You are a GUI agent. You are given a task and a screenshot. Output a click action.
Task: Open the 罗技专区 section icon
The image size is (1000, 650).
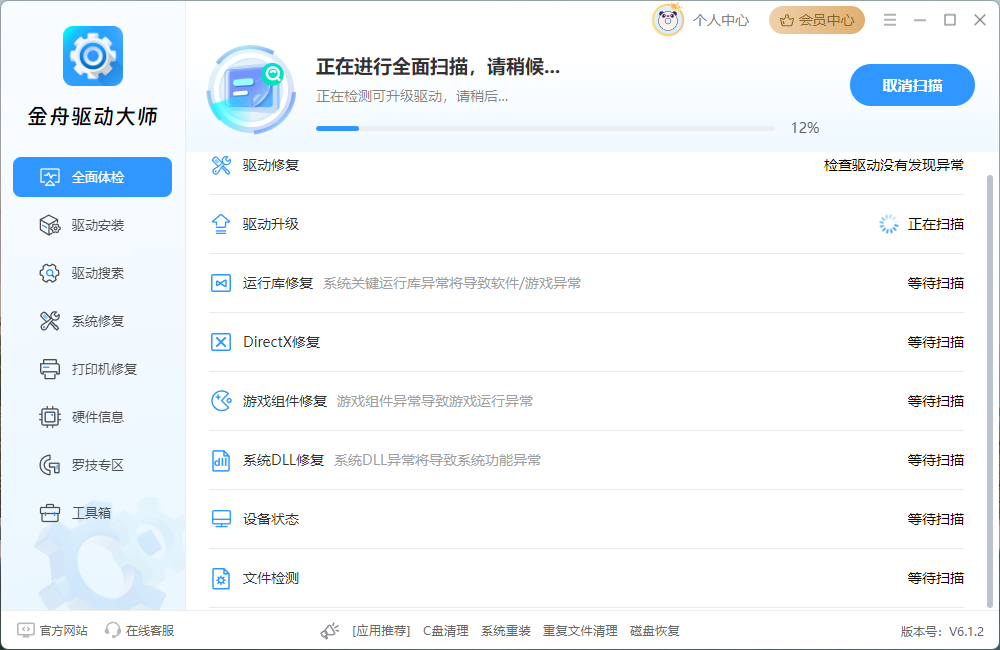click(50, 464)
